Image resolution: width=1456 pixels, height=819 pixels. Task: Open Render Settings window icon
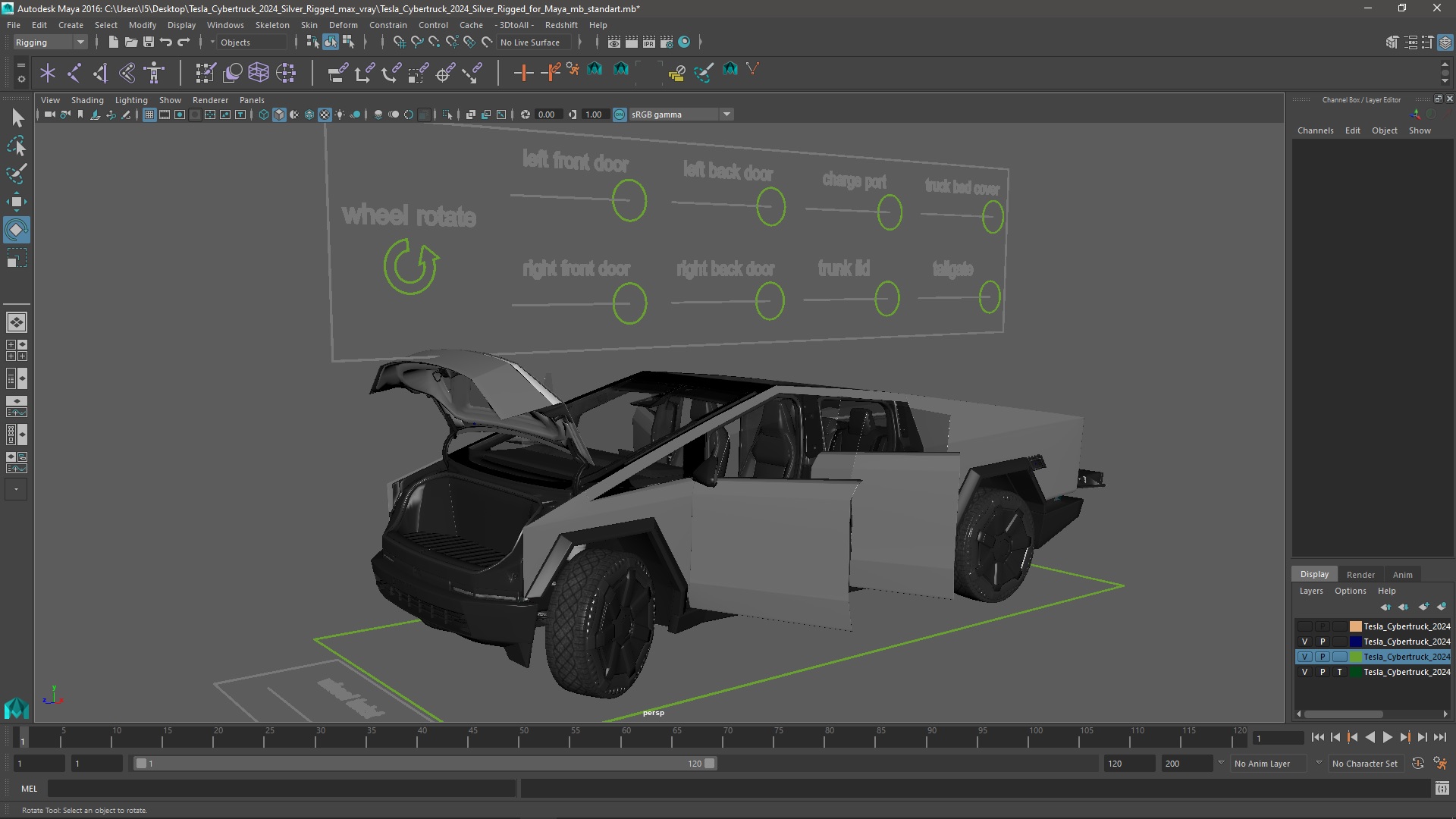667,42
